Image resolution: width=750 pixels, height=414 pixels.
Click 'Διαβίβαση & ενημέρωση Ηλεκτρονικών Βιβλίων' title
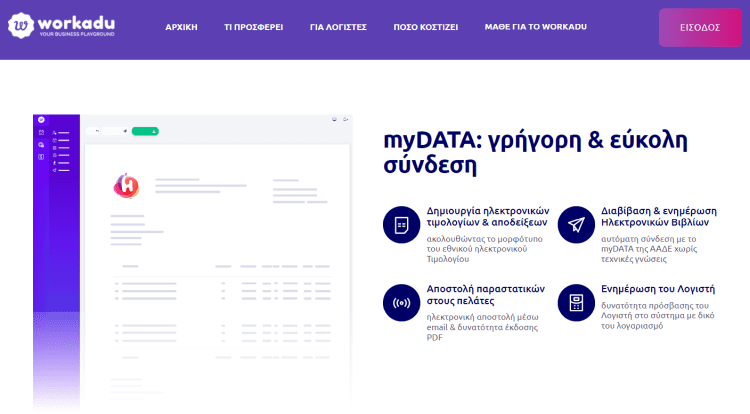(x=659, y=217)
